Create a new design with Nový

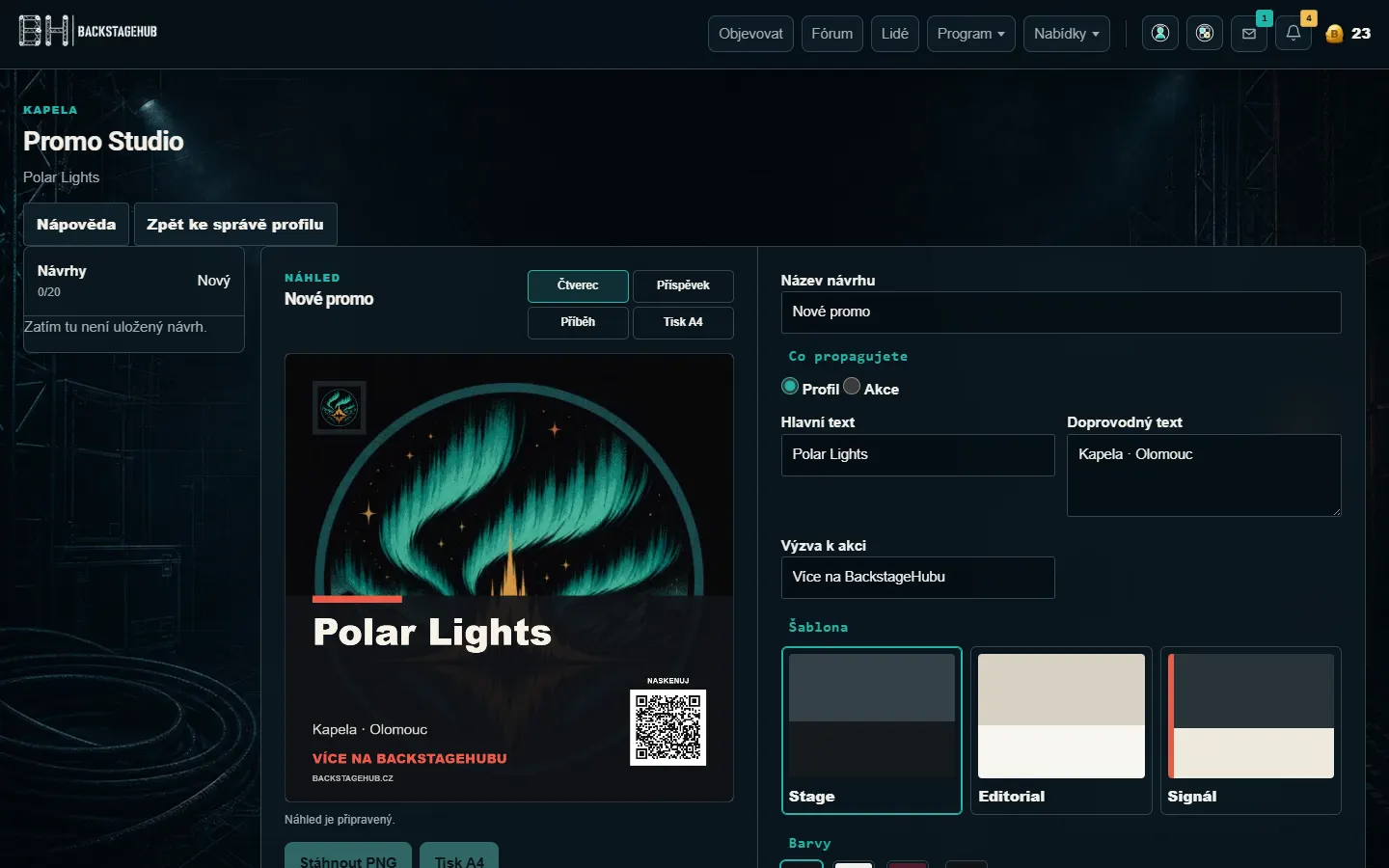(x=214, y=281)
